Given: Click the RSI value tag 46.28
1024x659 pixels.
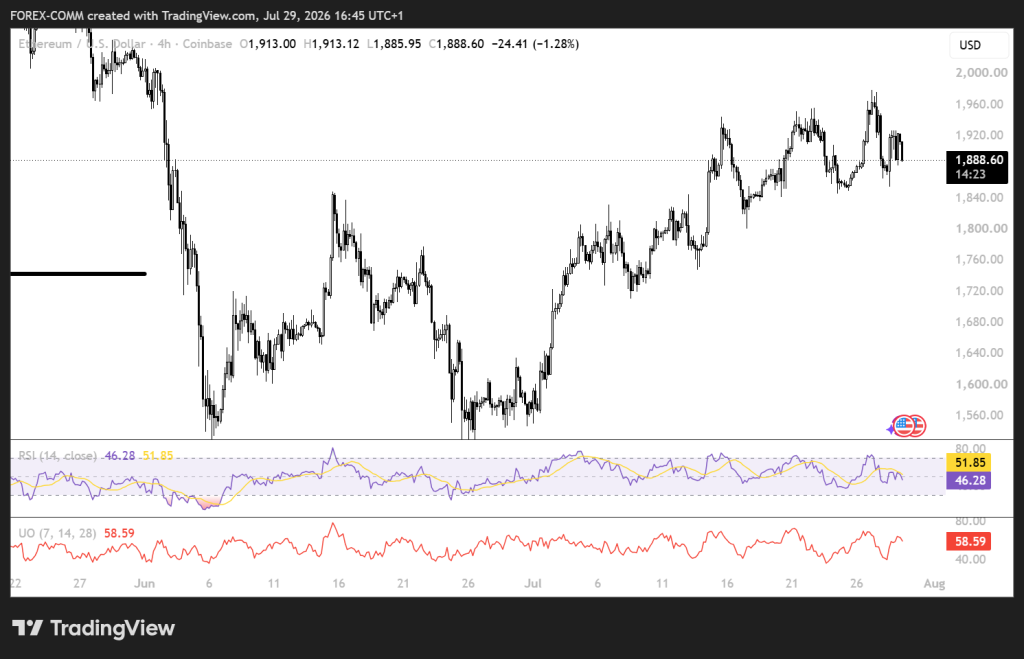Looking at the screenshot, I should pyautogui.click(x=969, y=481).
